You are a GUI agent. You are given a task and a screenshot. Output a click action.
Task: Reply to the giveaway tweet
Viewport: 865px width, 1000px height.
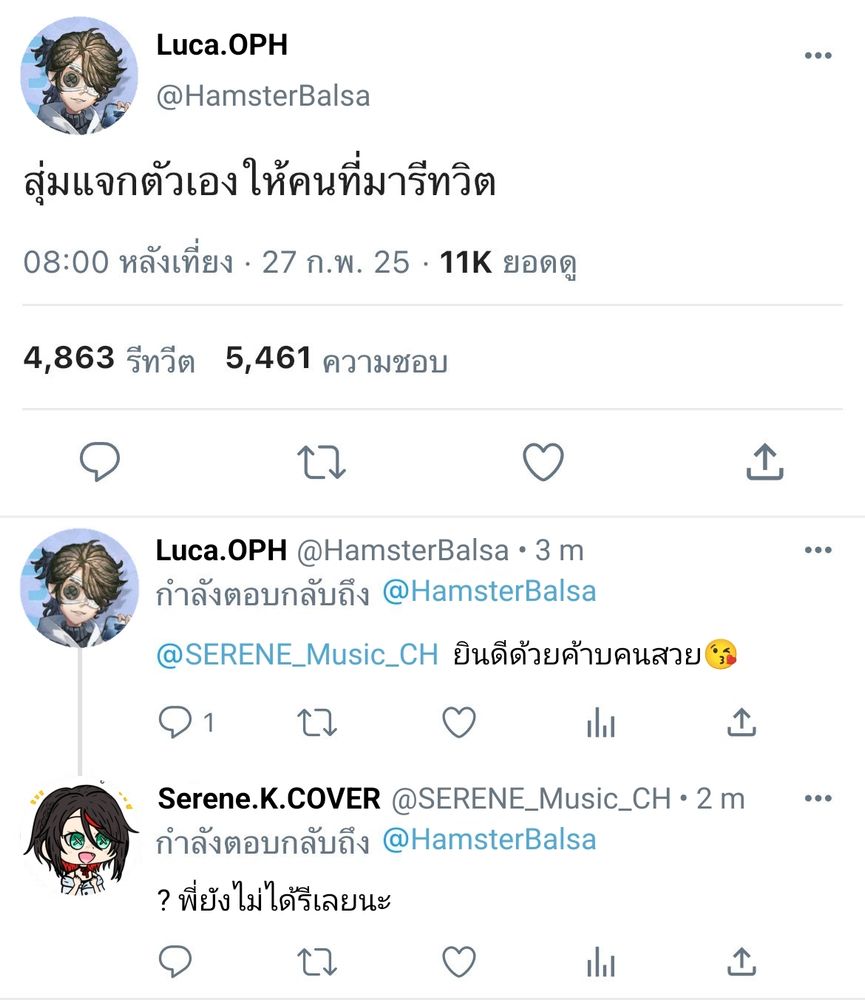coord(99,460)
